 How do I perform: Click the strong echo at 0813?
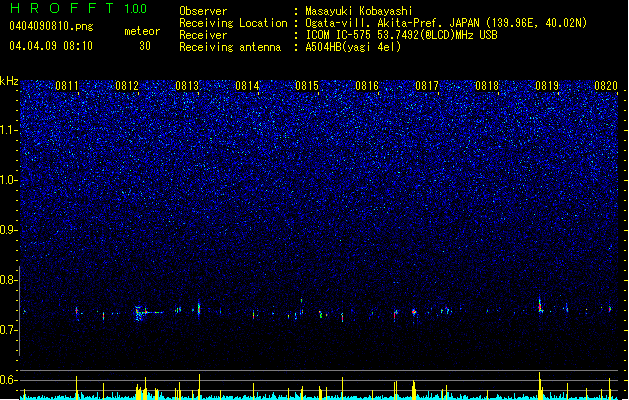point(199,308)
